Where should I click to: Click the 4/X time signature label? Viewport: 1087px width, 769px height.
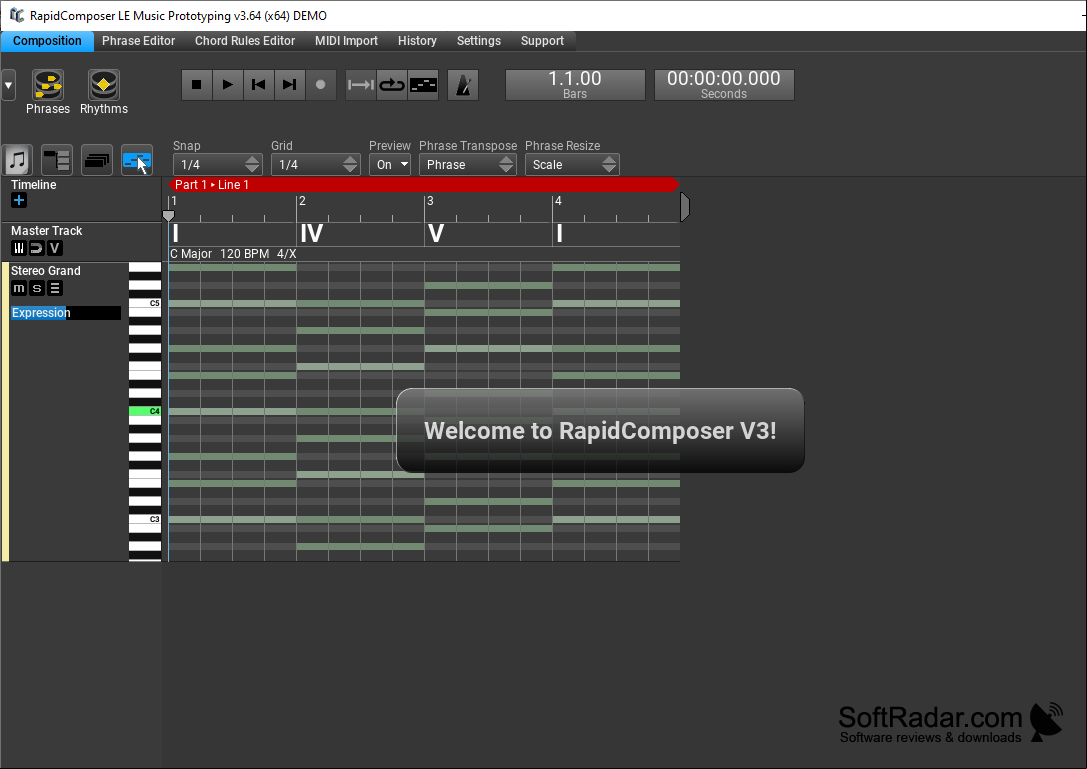(x=286, y=254)
